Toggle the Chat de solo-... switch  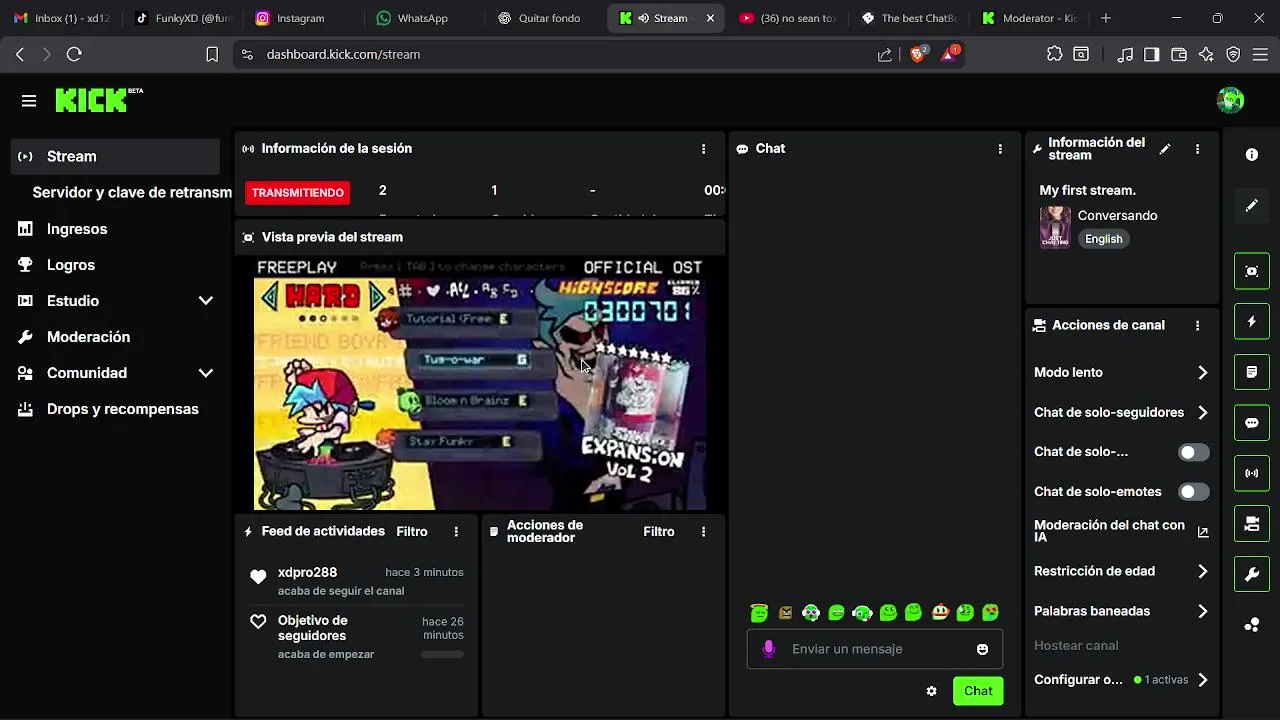click(1194, 452)
